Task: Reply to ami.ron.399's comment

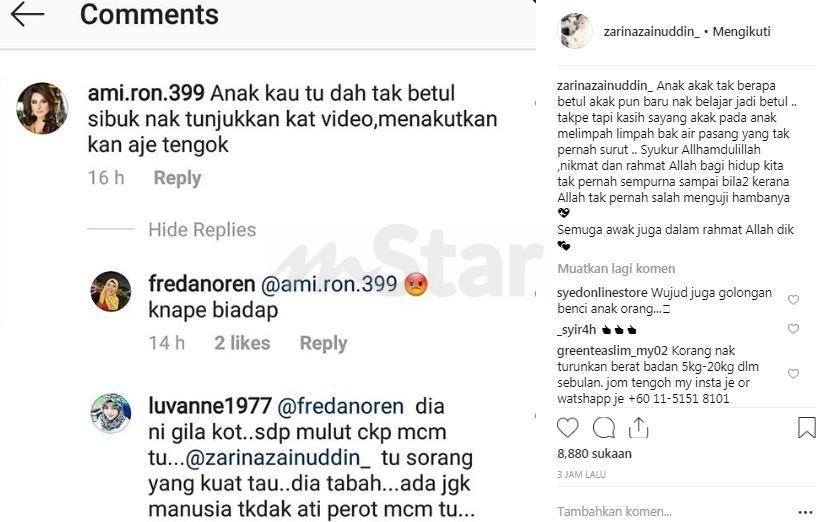Action: 177,178
